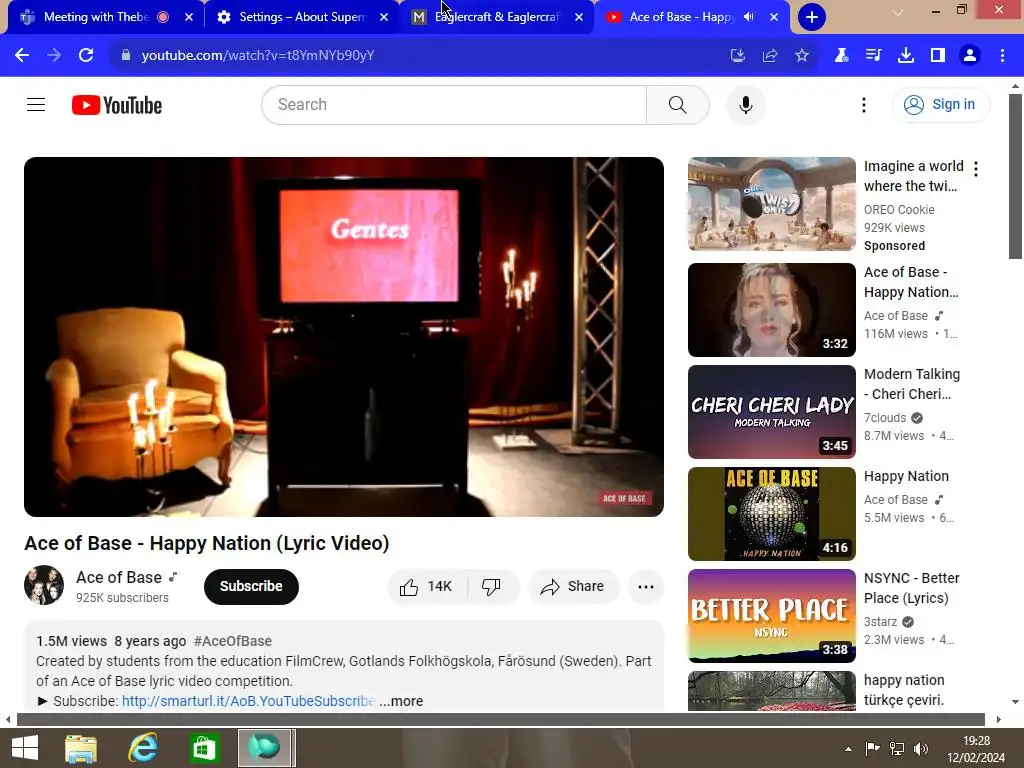Like the video with thumbs up
The width and height of the screenshot is (1024, 768).
tap(427, 586)
